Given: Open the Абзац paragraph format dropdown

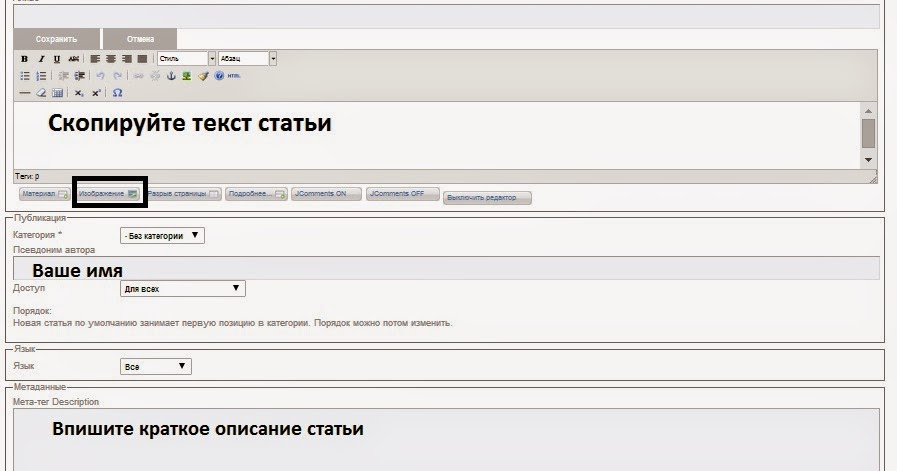Looking at the screenshot, I should (x=248, y=58).
